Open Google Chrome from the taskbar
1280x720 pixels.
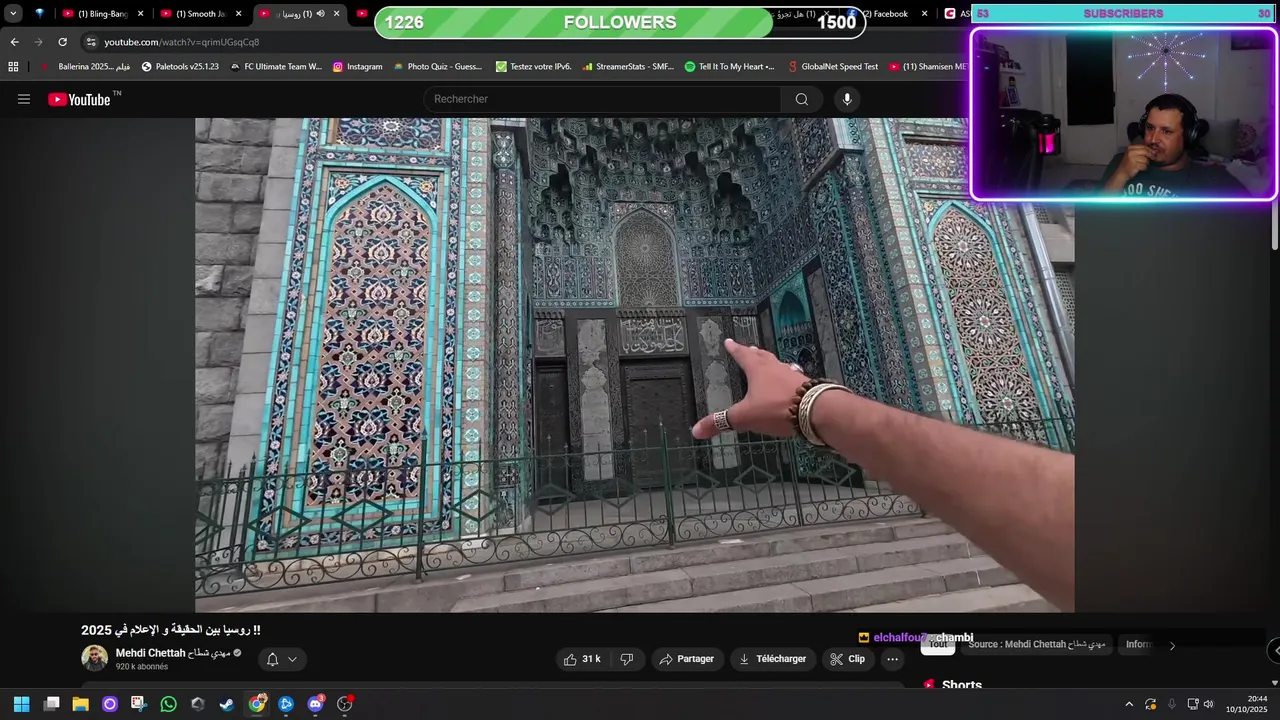point(257,704)
